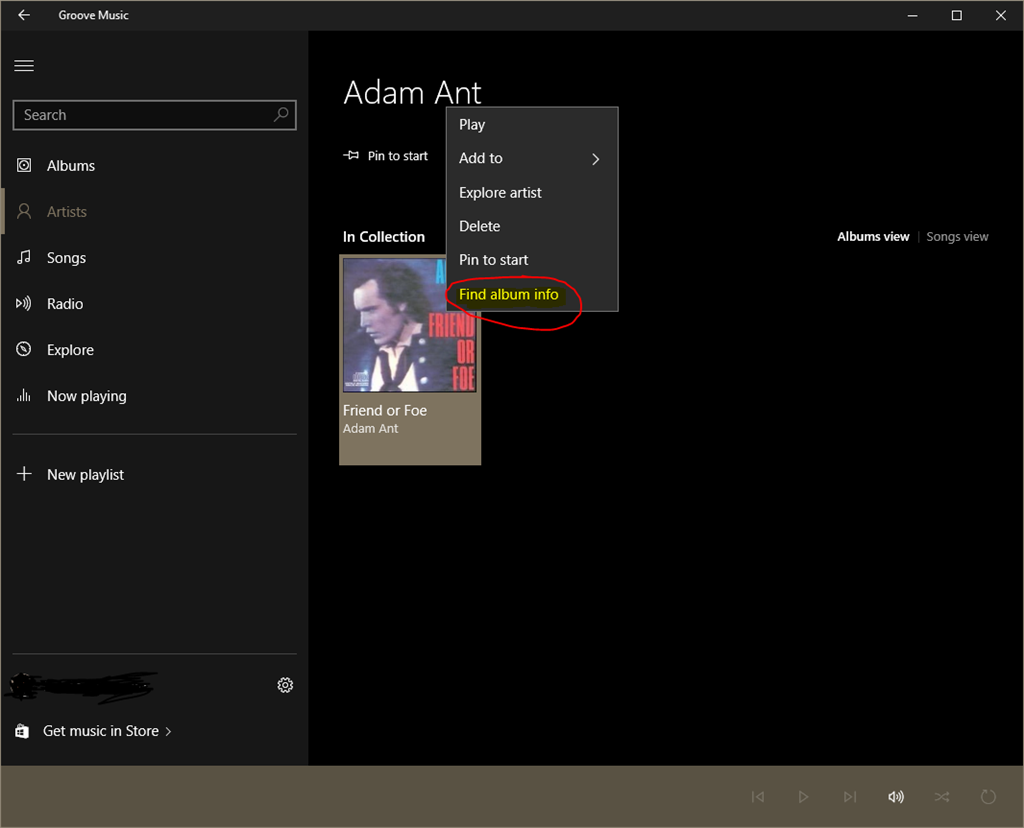This screenshot has height=828, width=1024.
Task: Expand the Add to submenu
Action: click(x=532, y=159)
